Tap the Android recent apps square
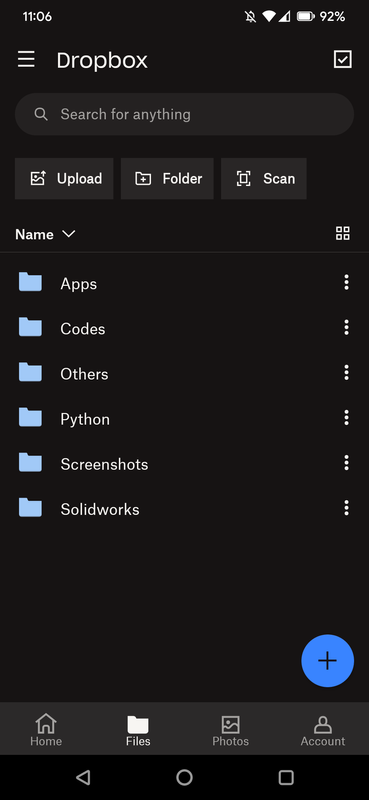369x800 pixels. pyautogui.click(x=286, y=777)
